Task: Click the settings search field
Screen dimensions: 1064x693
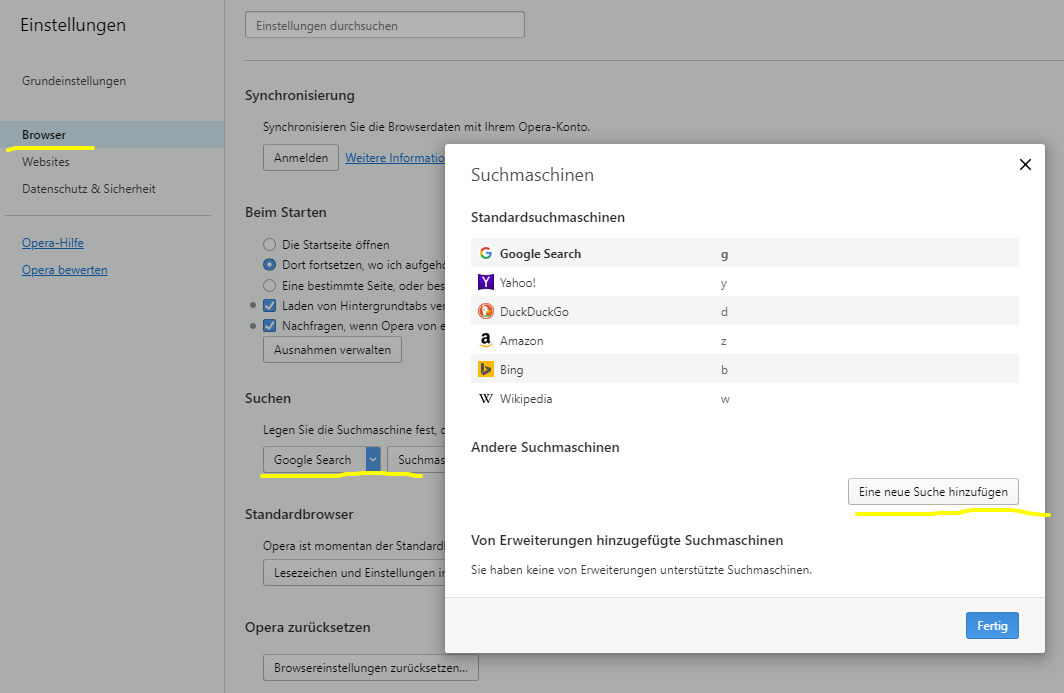Action: point(385,24)
